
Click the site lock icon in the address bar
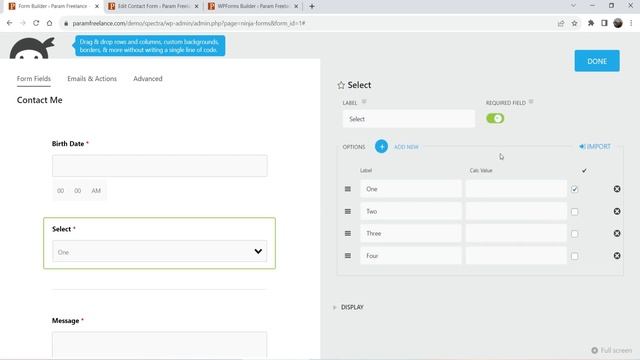pyautogui.click(x=66, y=23)
